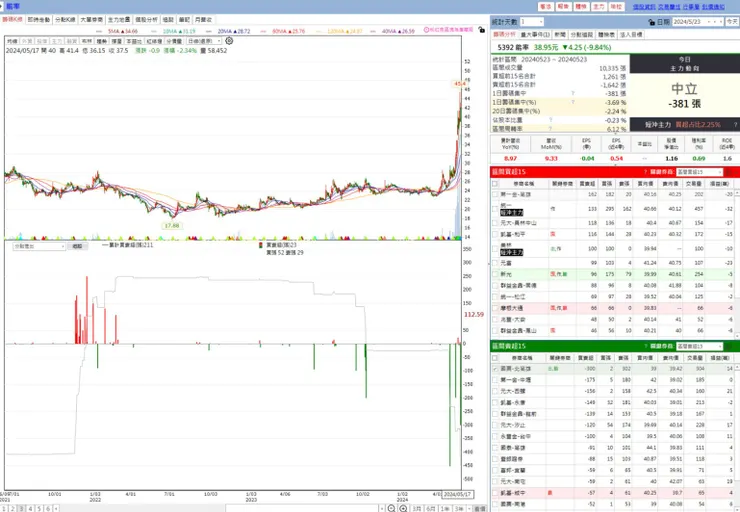The height and width of the screenshot is (512, 740).
Task: Open the dropdown arrow at end of bottom scrollbar
Action: [382, 509]
